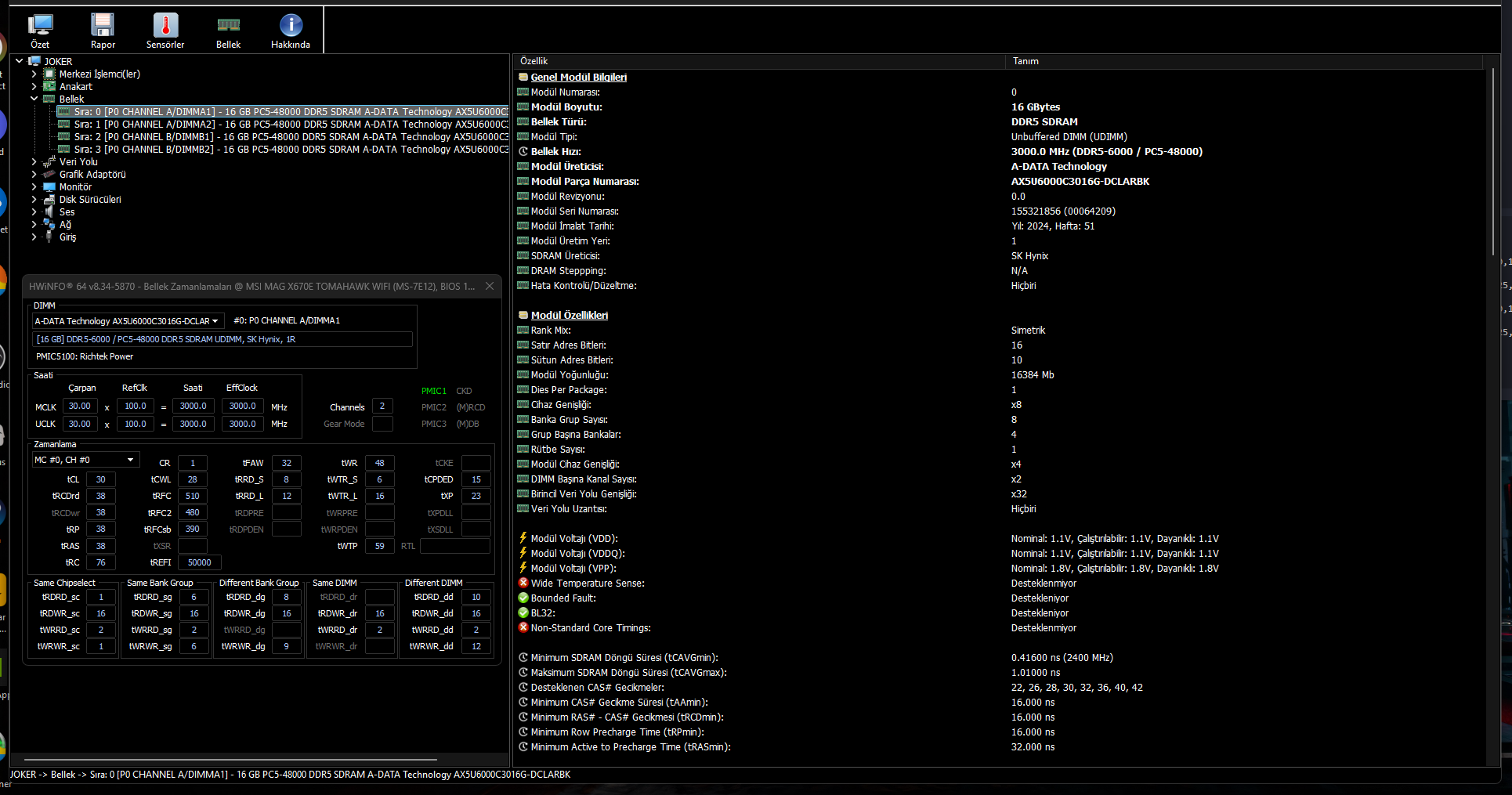Click the Modül Seri Numarası row label

[575, 211]
